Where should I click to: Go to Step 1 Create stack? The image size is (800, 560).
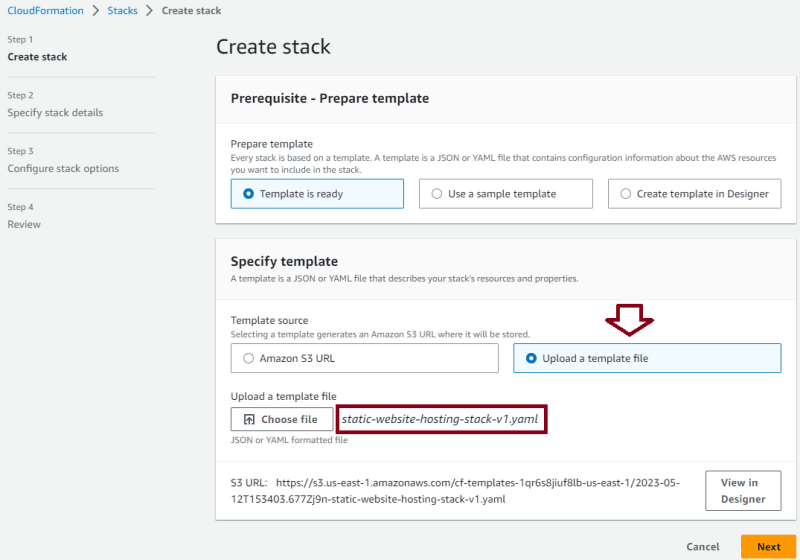[37, 57]
